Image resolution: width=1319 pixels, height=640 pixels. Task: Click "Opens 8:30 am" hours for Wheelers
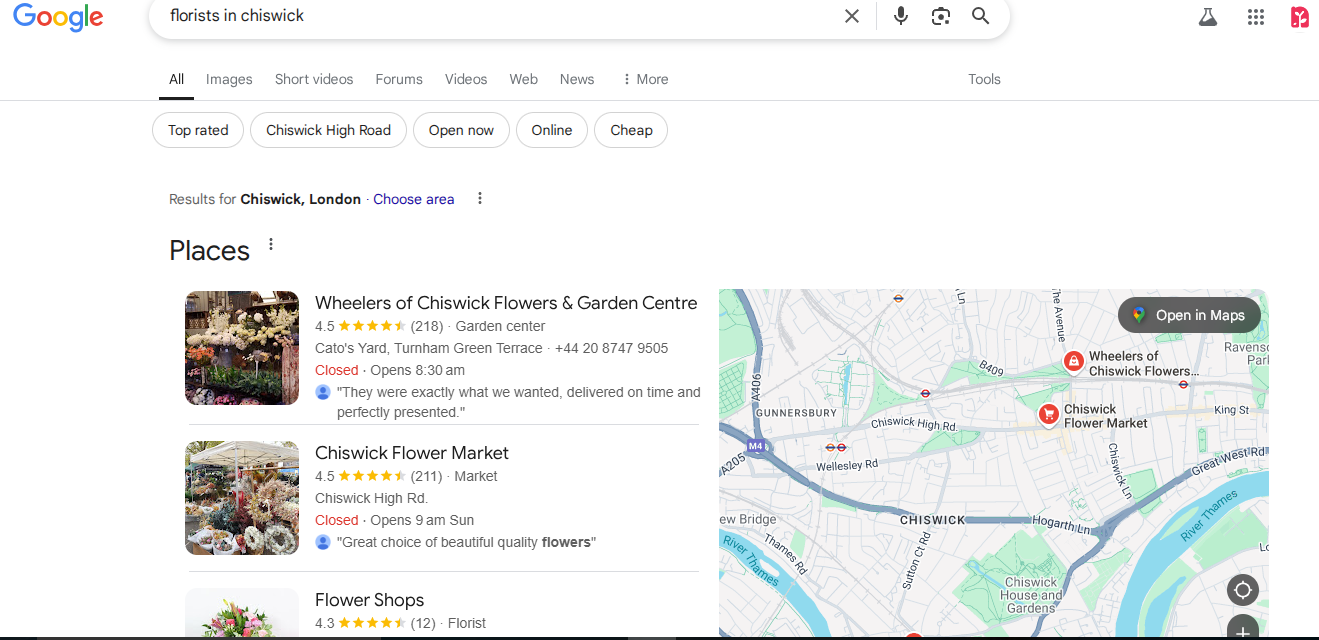point(417,370)
